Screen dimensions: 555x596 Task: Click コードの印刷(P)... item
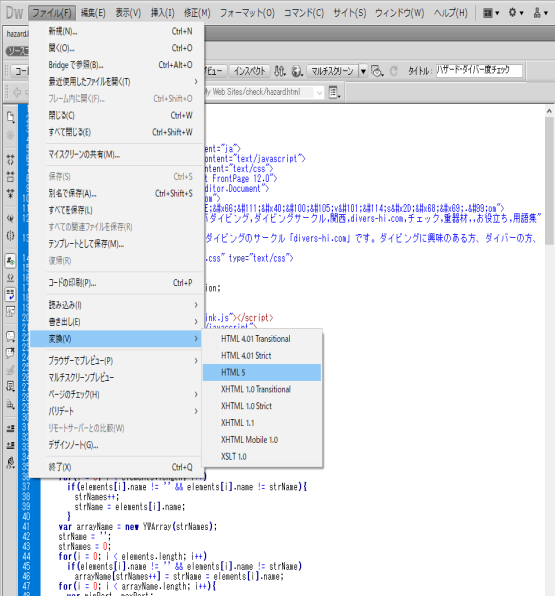tap(117, 283)
